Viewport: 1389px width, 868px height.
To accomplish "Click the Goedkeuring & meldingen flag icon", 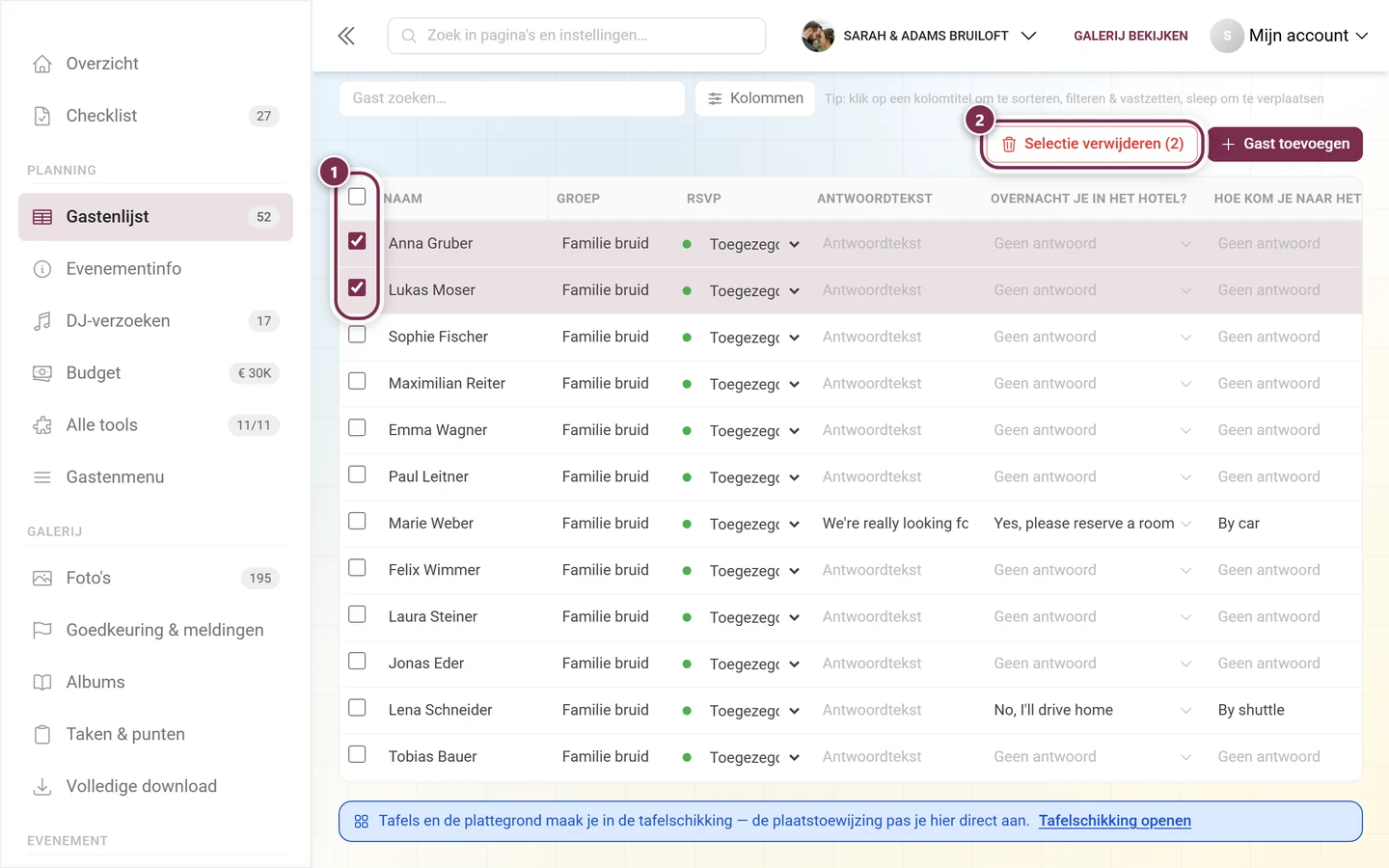I will point(42,631).
